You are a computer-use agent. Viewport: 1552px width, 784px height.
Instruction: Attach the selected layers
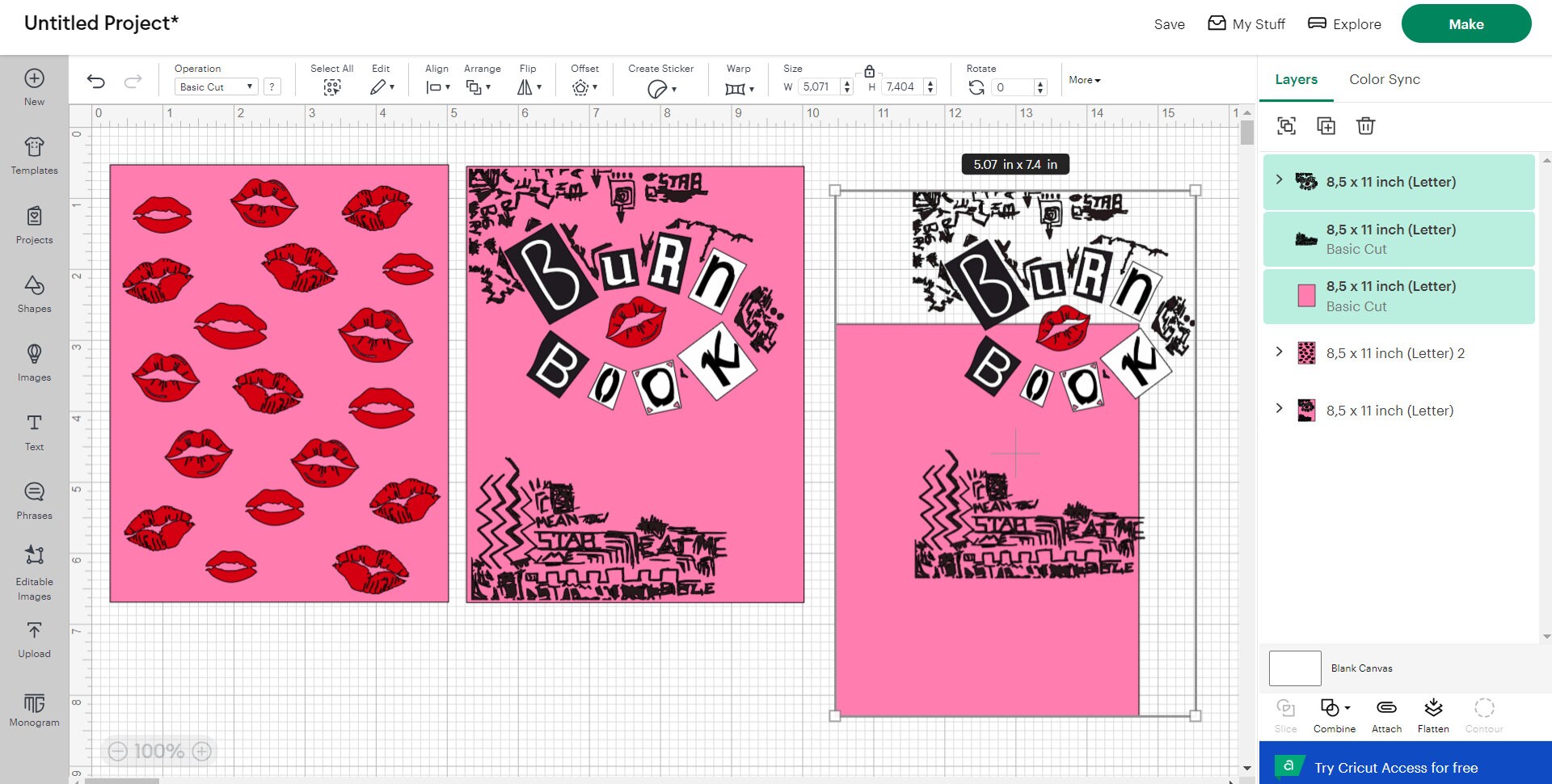1385,713
